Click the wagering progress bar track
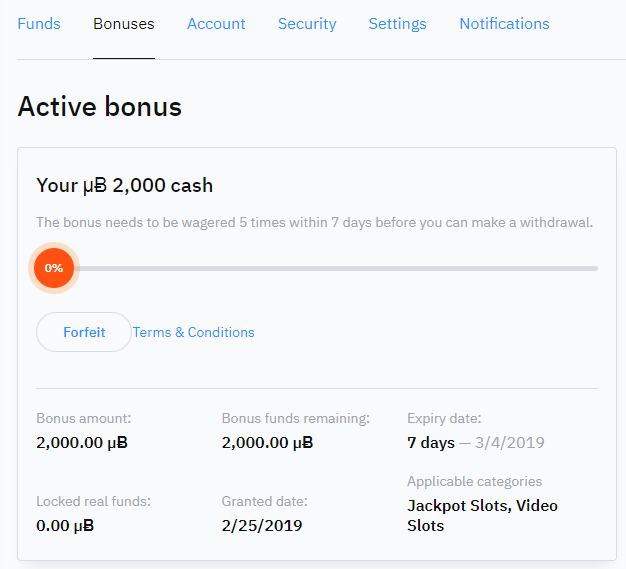Viewport: 626px width, 569px height. point(340,268)
